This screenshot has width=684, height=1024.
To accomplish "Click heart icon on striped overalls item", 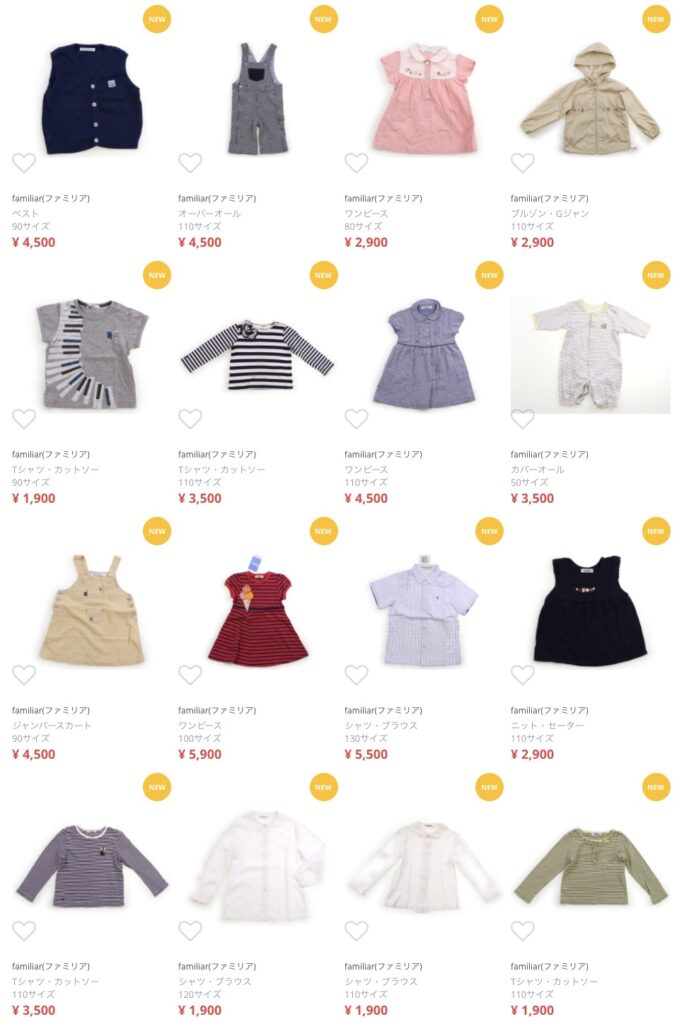I will tap(190, 162).
